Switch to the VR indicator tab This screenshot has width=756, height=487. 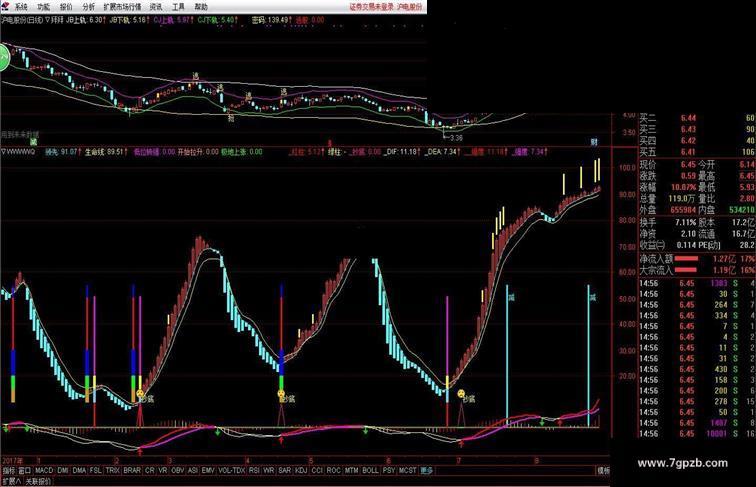[163, 470]
